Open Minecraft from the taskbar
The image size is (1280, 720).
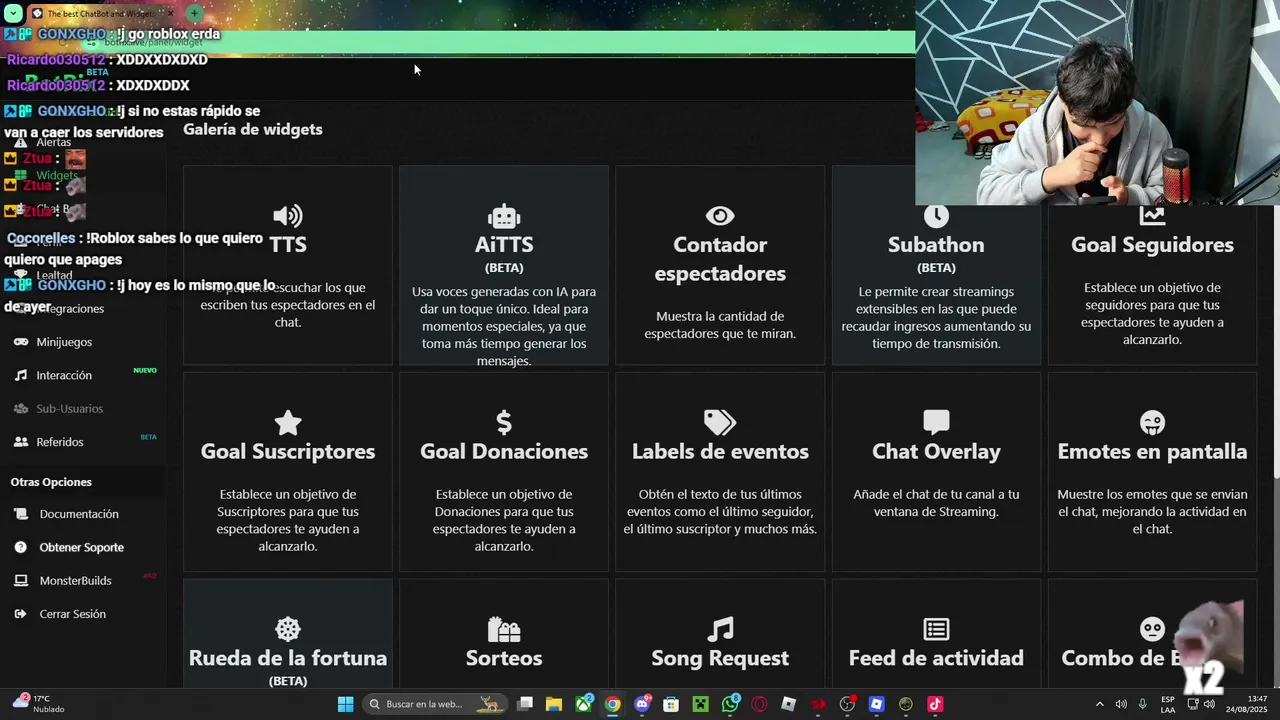pyautogui.click(x=701, y=704)
